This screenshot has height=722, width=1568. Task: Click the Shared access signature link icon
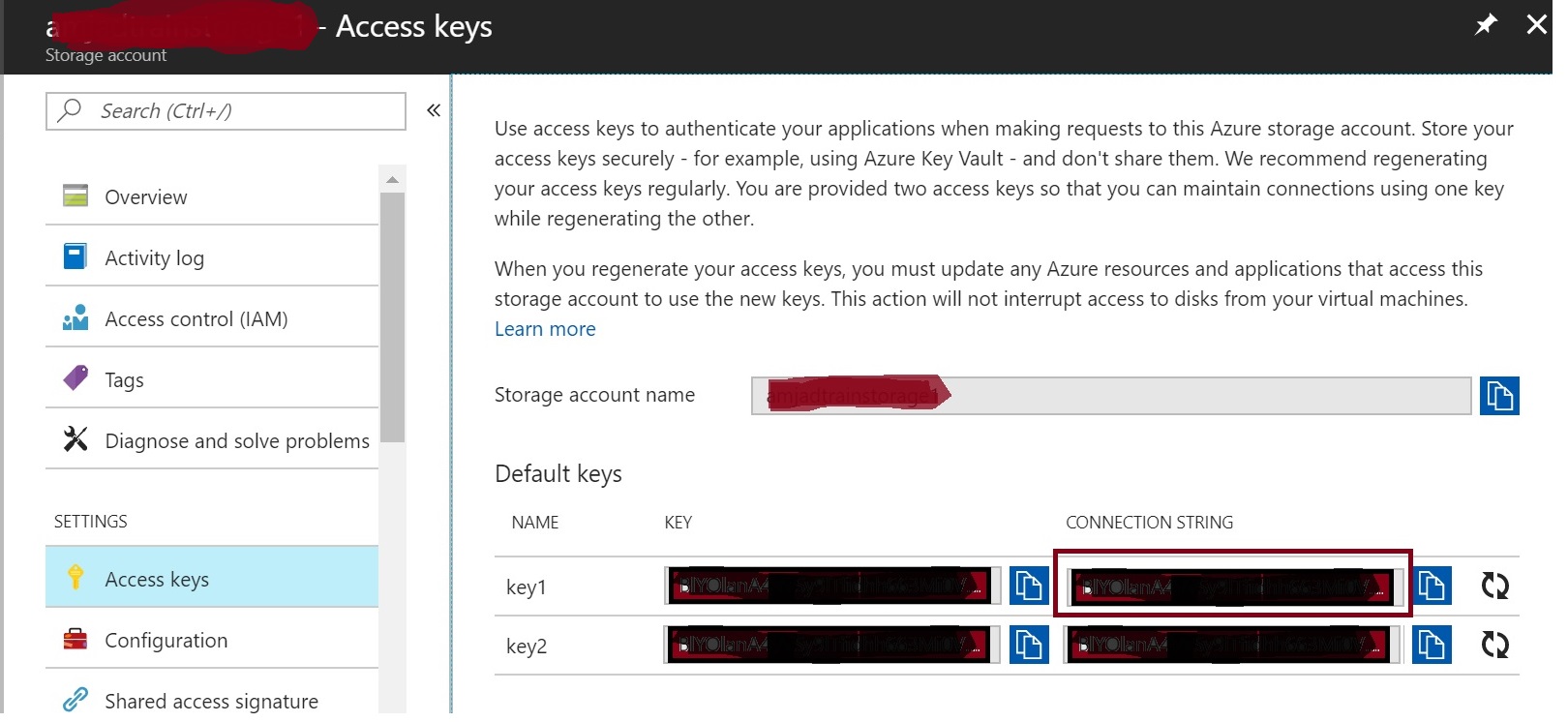75,699
